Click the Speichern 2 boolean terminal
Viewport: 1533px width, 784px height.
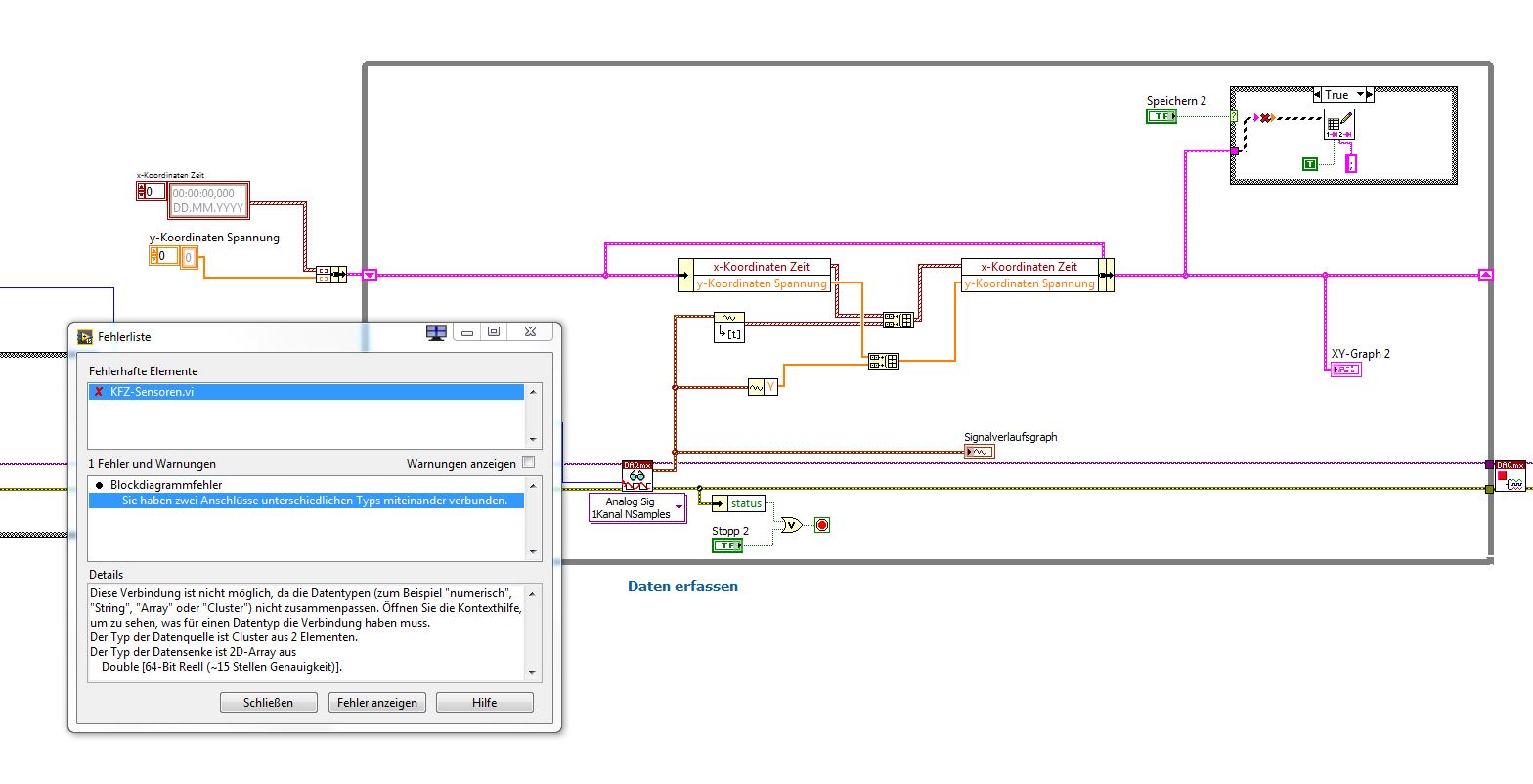pos(1161,116)
